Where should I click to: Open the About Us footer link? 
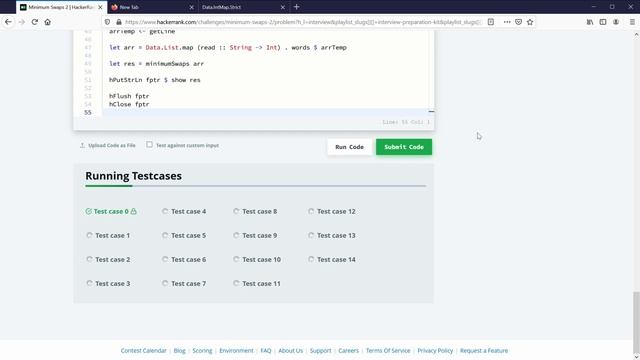(291, 351)
